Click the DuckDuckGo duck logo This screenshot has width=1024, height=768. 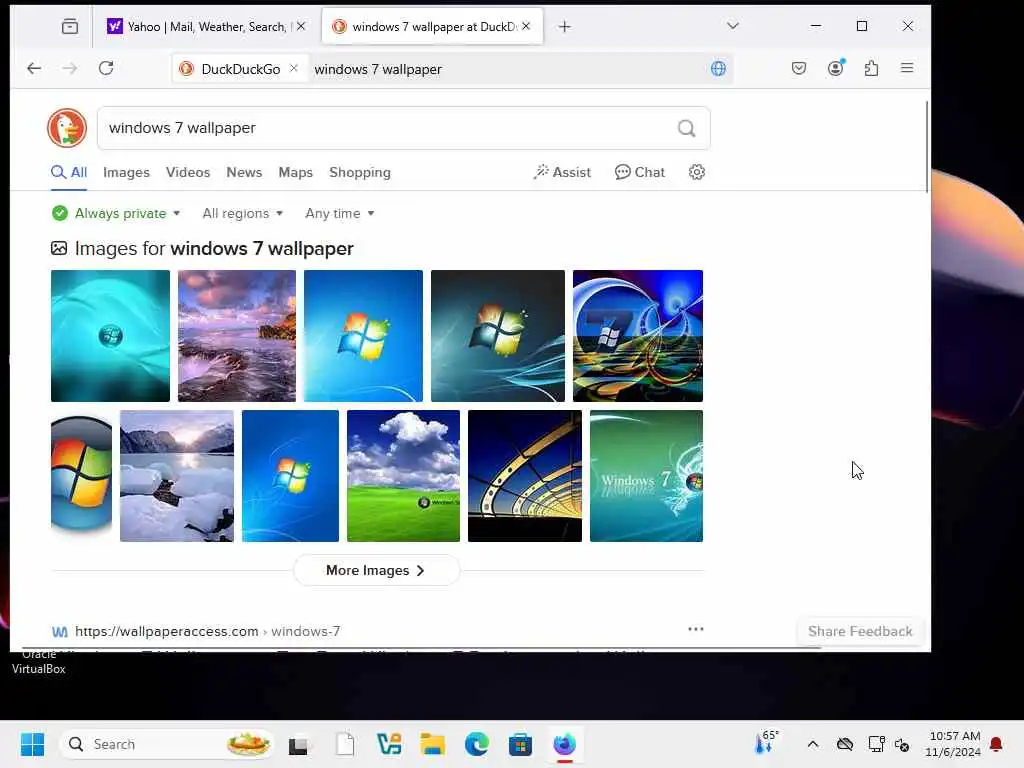click(67, 128)
